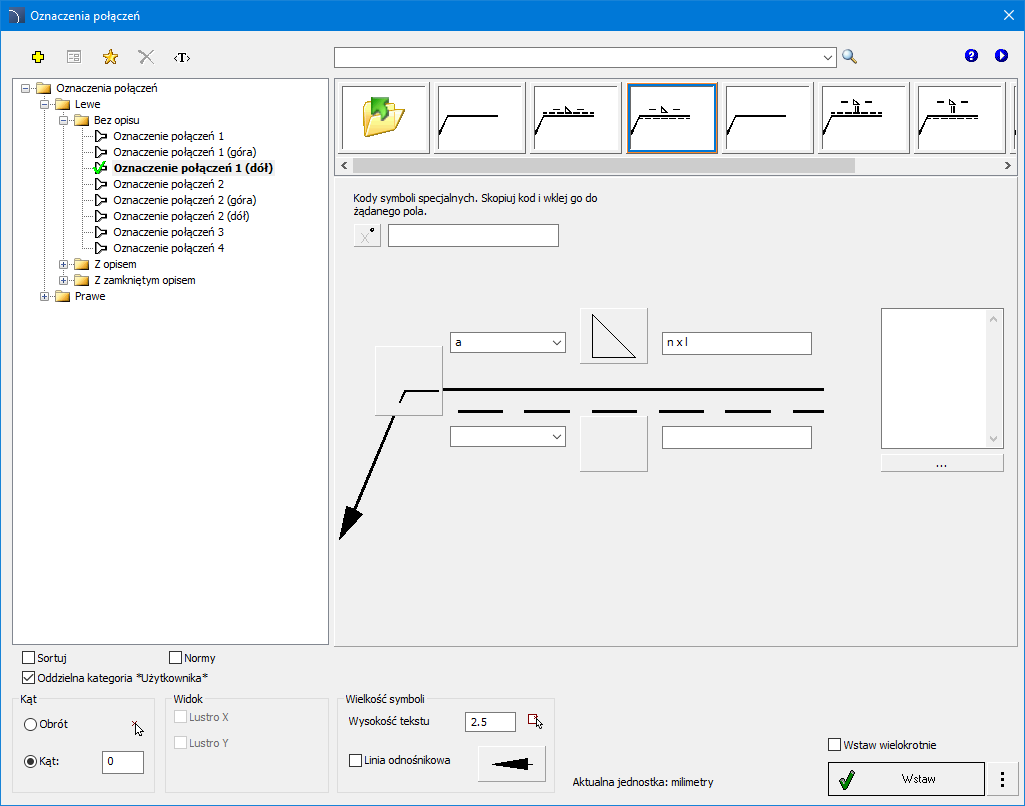This screenshot has width=1025, height=806.
Task: Click the star favorites icon
Action: coord(110,57)
